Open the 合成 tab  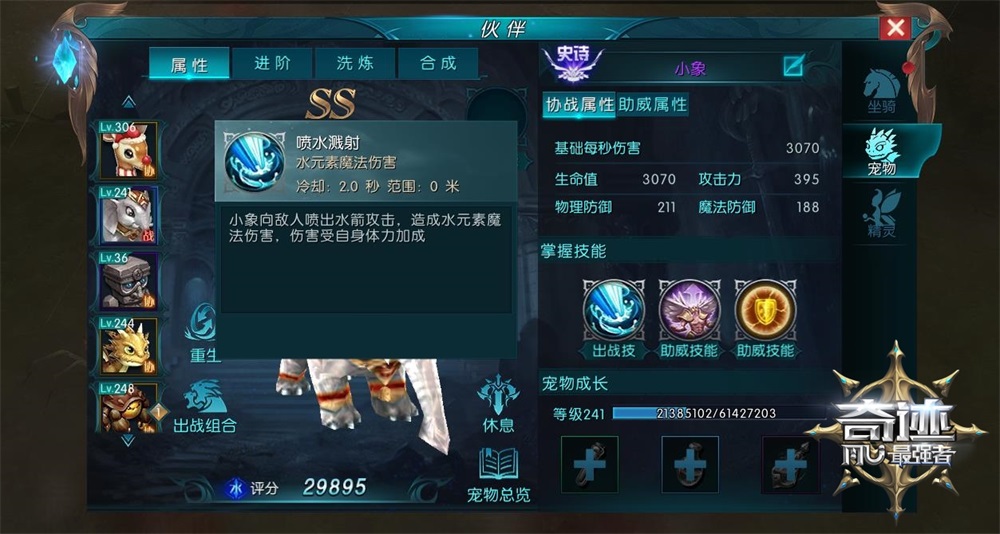pos(438,64)
